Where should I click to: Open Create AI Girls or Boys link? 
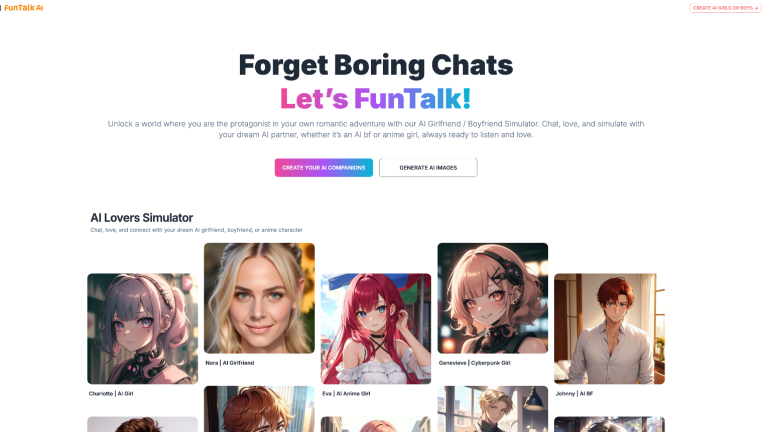(725, 8)
